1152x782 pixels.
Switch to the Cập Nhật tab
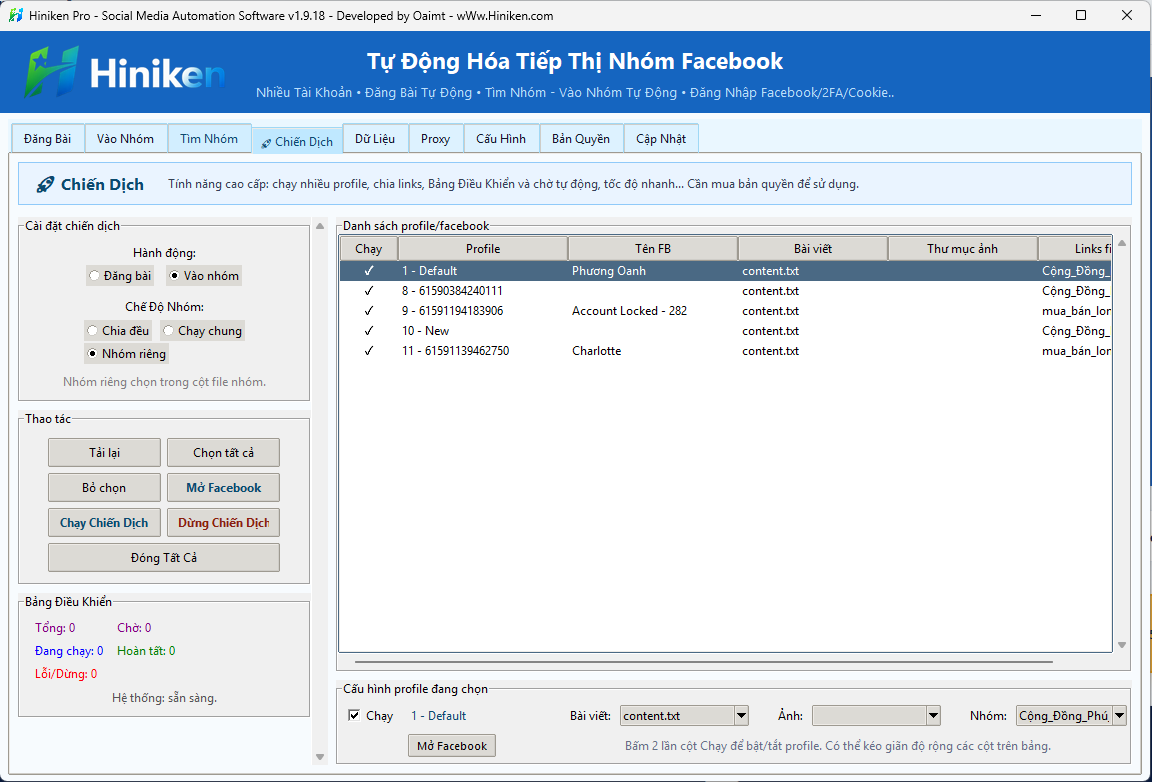pos(661,138)
